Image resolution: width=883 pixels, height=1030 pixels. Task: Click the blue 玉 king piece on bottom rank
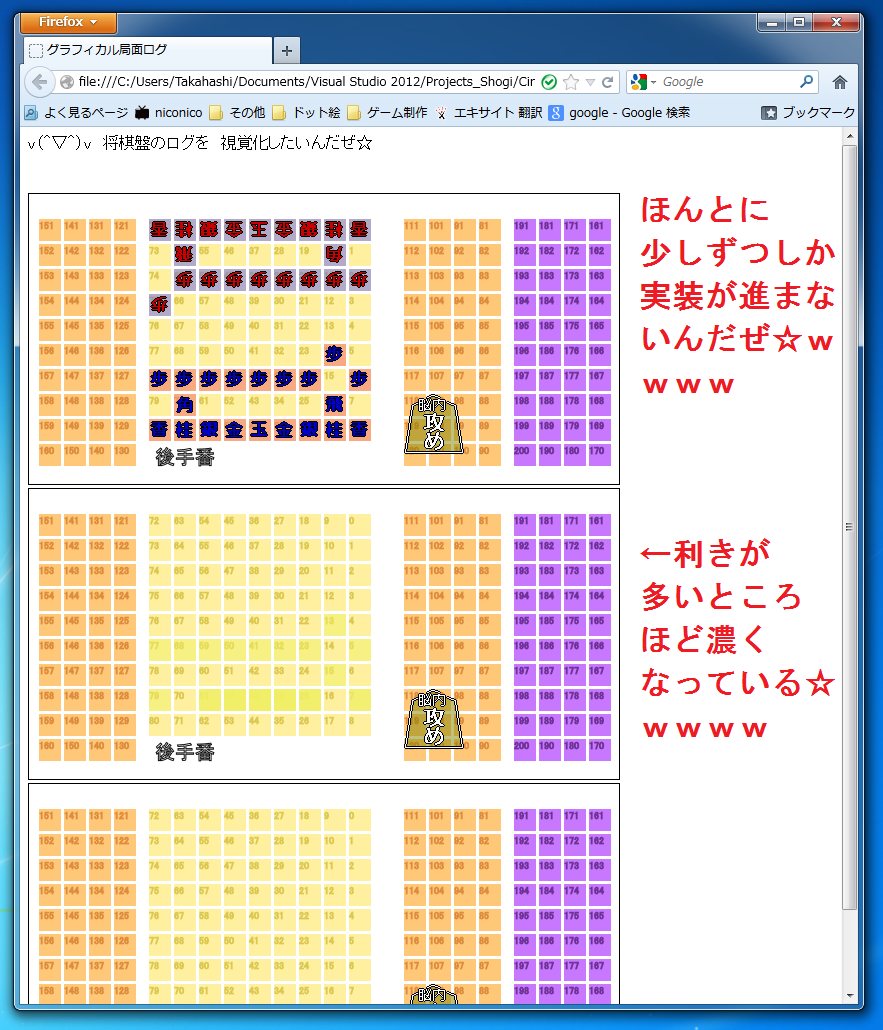pos(260,430)
